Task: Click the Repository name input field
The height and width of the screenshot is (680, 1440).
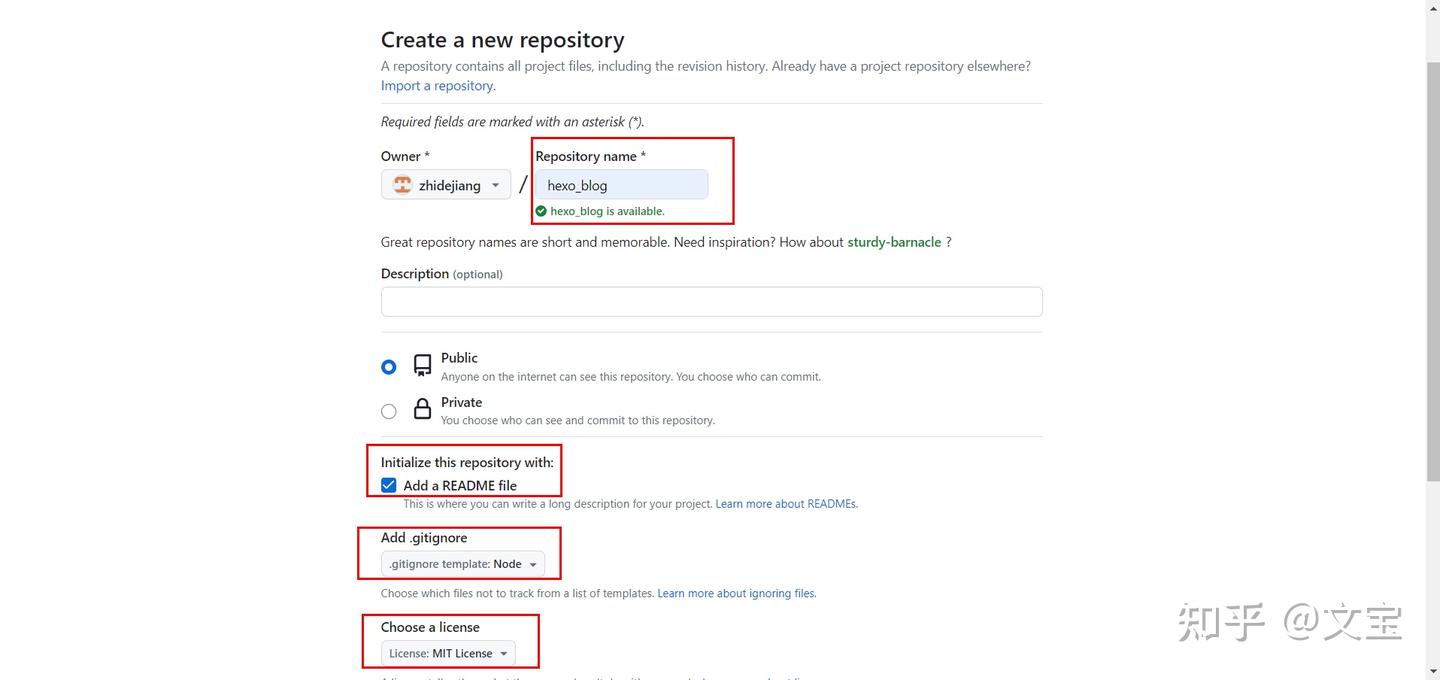Action: [621, 185]
